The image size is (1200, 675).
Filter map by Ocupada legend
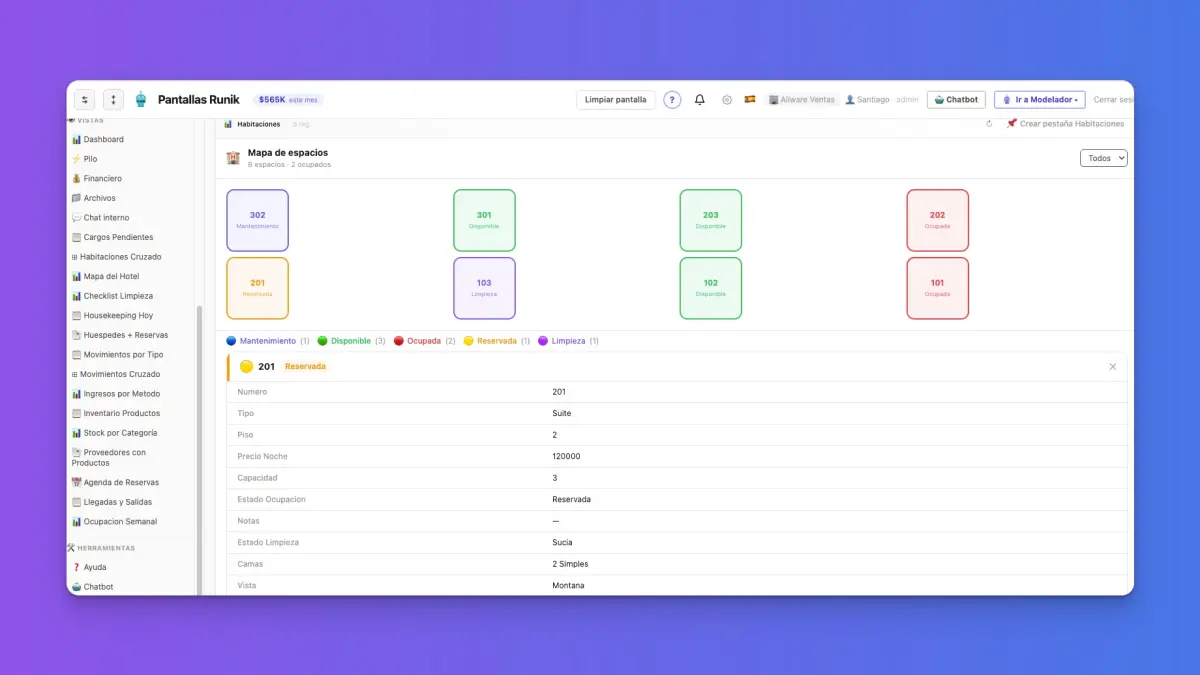425,341
